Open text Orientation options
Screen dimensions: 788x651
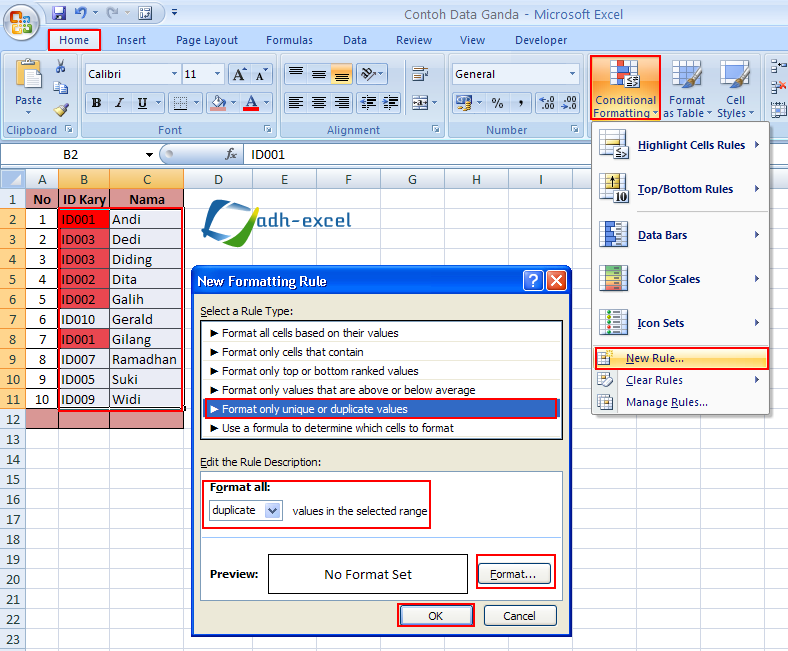[372, 74]
